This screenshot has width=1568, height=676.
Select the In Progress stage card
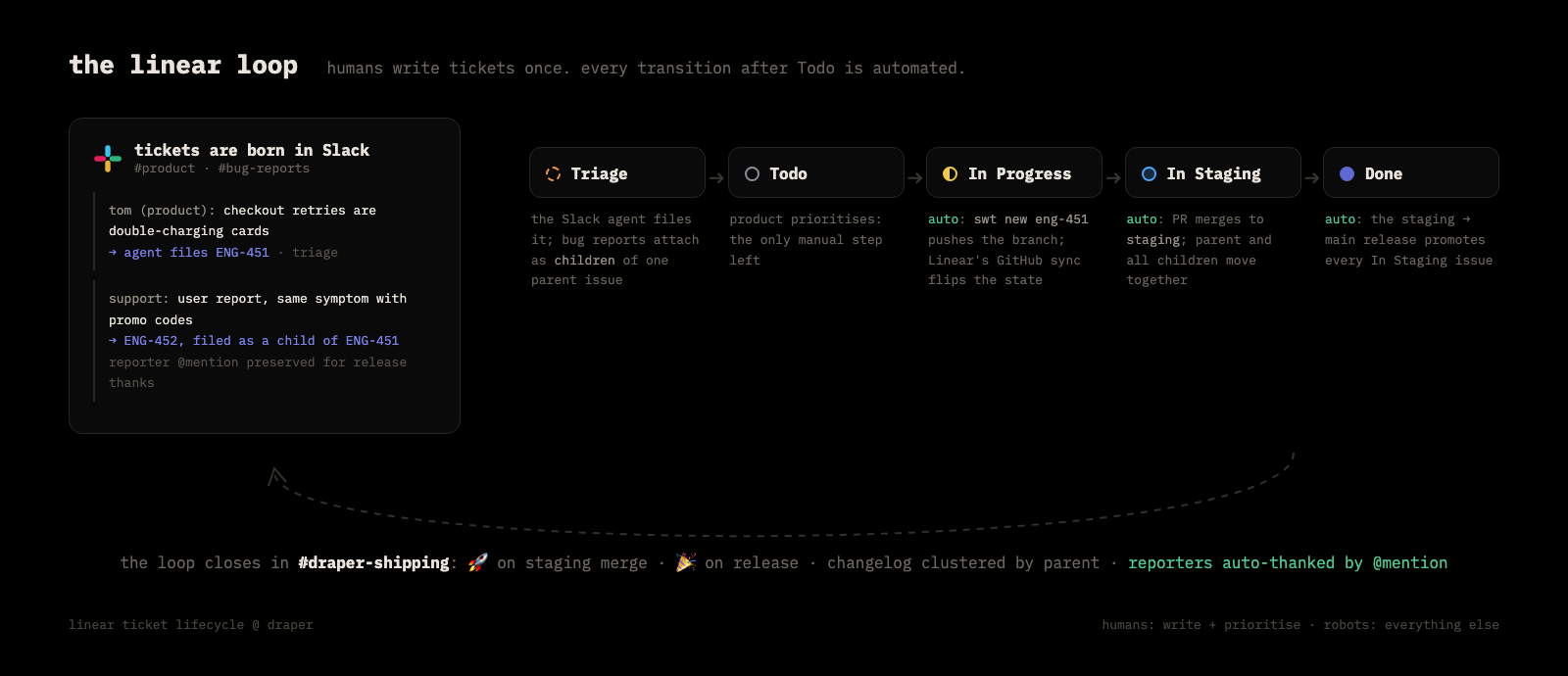pos(1014,172)
